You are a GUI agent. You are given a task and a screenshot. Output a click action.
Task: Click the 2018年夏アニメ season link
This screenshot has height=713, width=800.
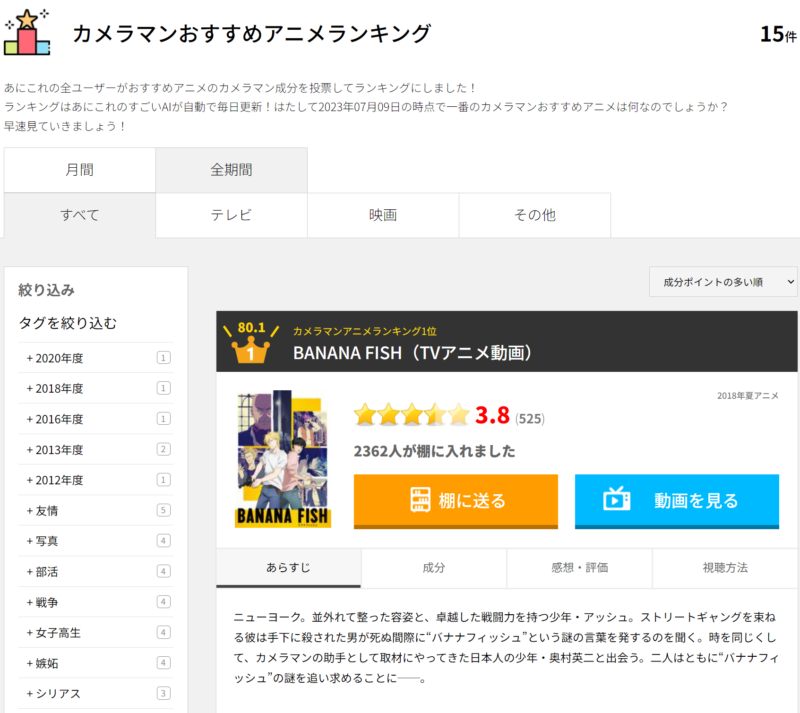(x=747, y=396)
